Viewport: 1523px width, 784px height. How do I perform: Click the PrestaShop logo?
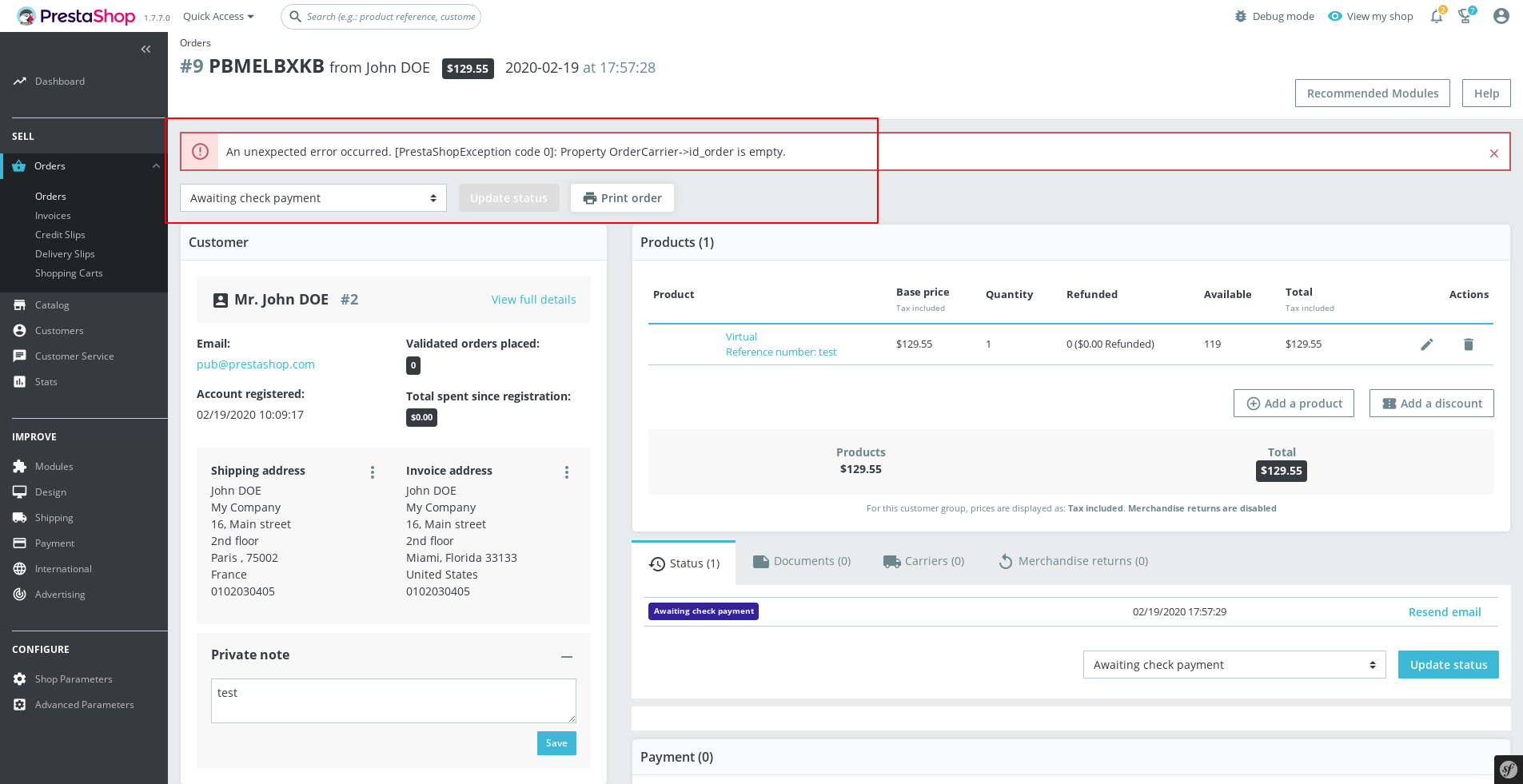[77, 16]
